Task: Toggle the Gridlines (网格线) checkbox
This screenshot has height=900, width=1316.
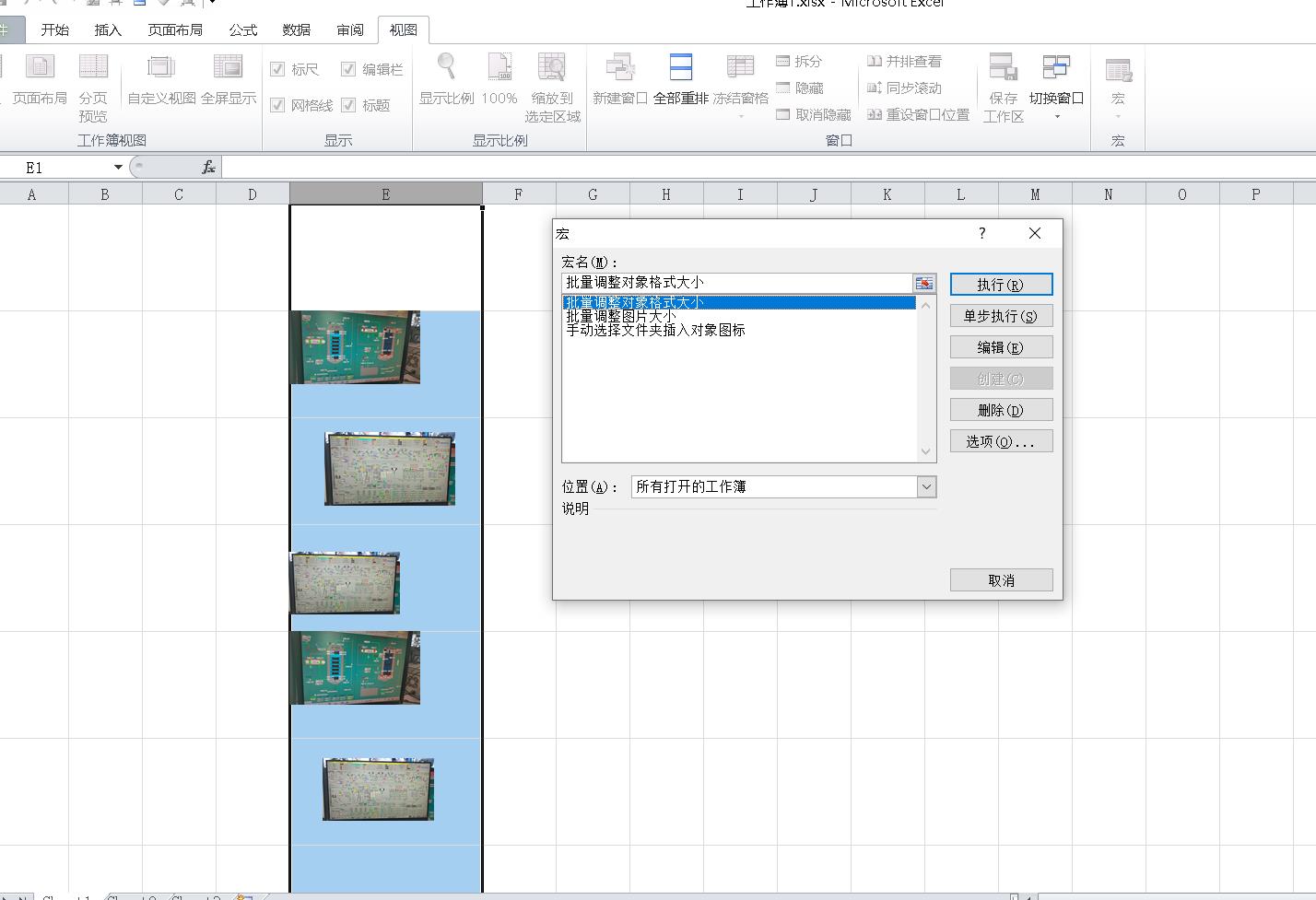Action: pyautogui.click(x=277, y=105)
